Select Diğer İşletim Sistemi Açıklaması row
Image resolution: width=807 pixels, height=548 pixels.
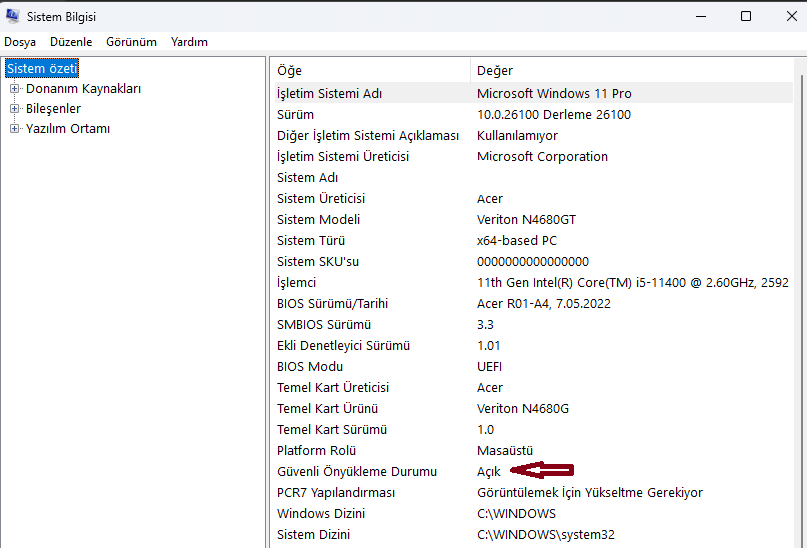click(534, 136)
